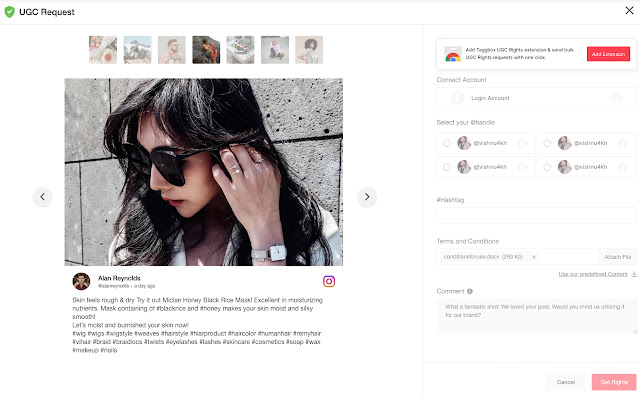Click the top-right handle profile picture
The image size is (640, 400).
coord(564,143)
